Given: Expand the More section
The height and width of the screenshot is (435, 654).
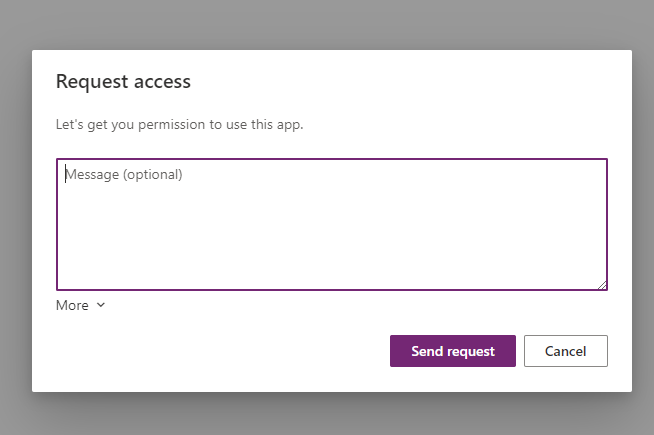Looking at the screenshot, I should point(81,306).
